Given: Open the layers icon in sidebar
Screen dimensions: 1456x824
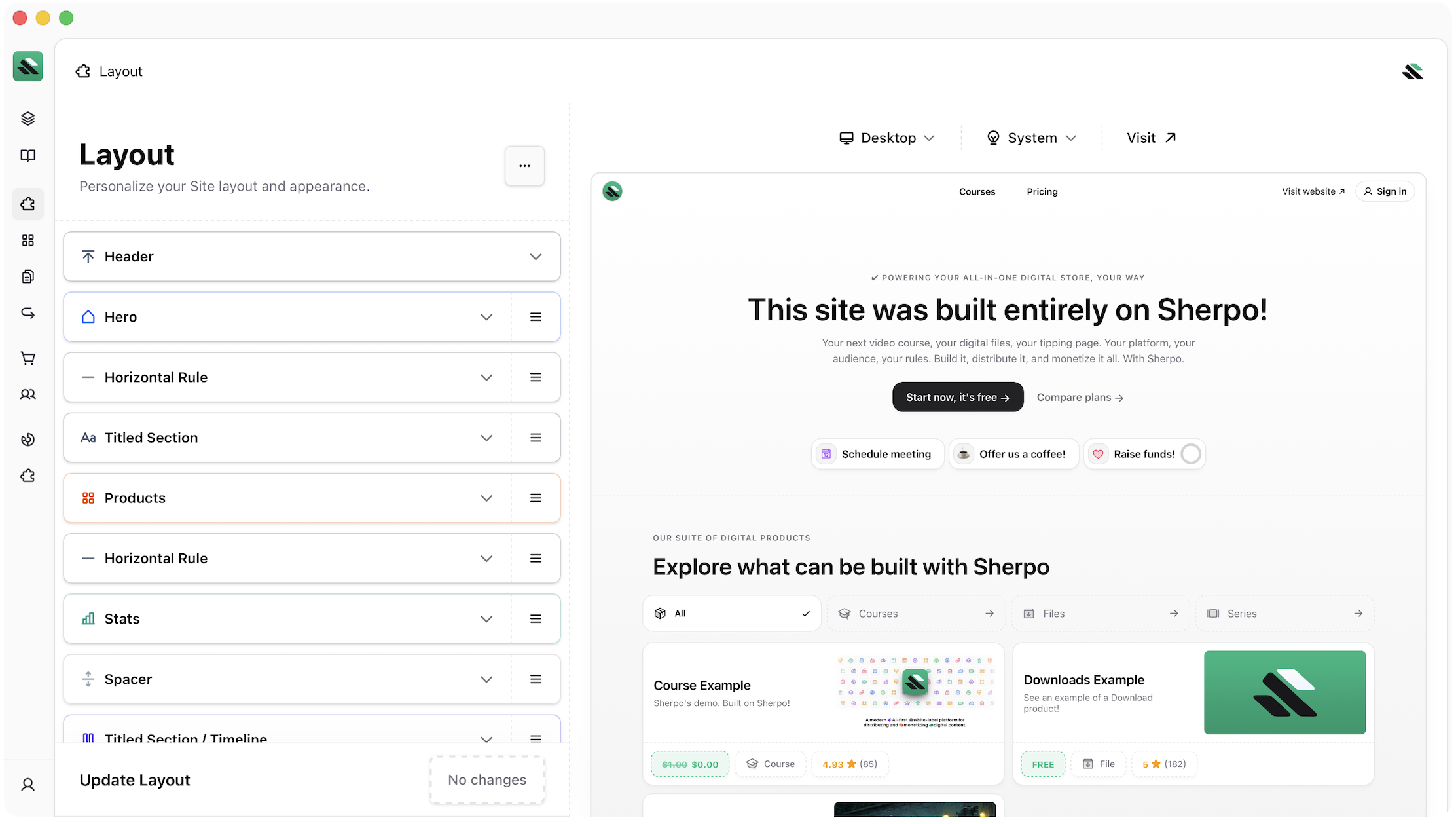Looking at the screenshot, I should click(x=27, y=119).
